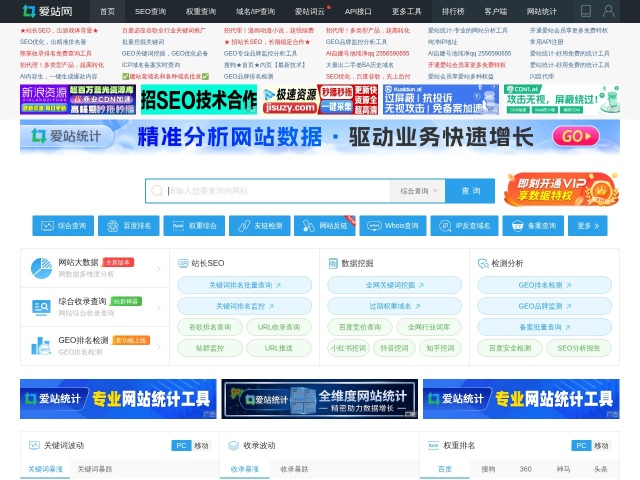Open 更多工具 menu in top navigation
Screen dimensions: 640x480
pos(407,11)
